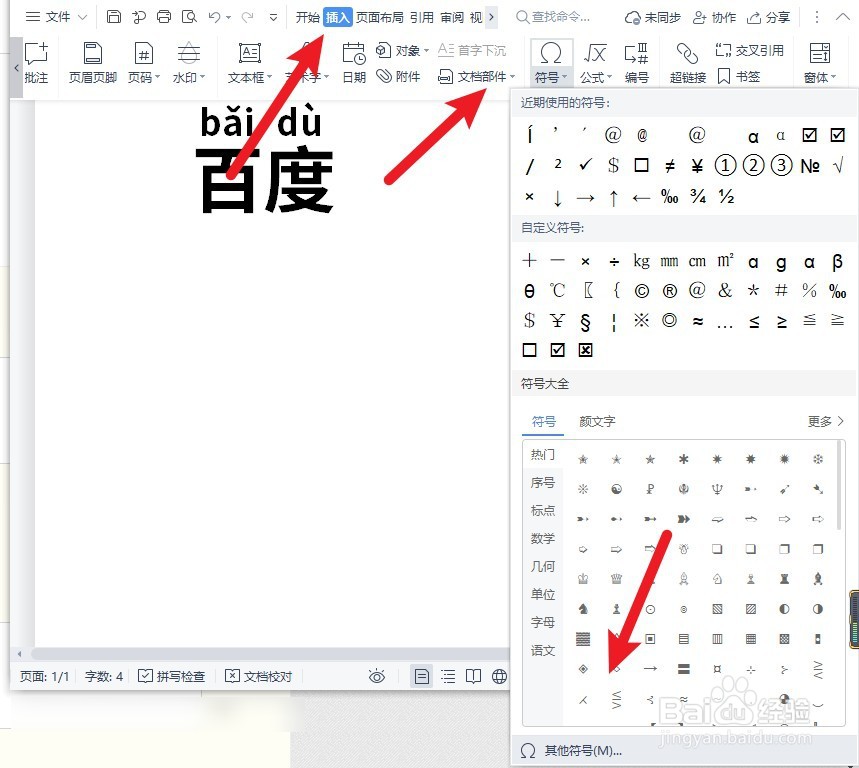This screenshot has width=859, height=768.
Task: Insert the x-marked box symbol in custom symbols
Action: [x=585, y=349]
